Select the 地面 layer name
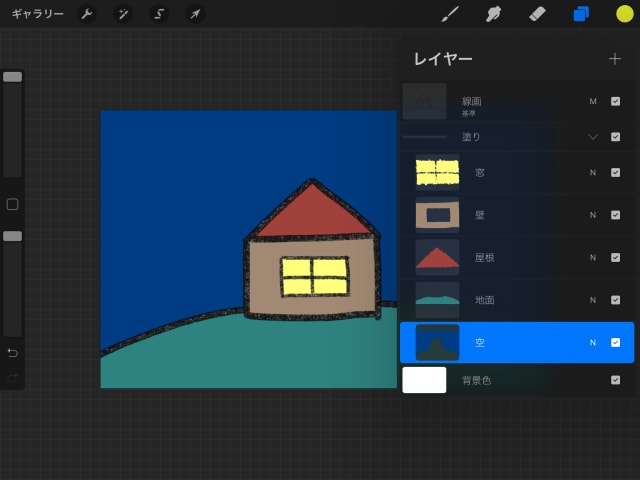This screenshot has height=480, width=640. (x=484, y=300)
